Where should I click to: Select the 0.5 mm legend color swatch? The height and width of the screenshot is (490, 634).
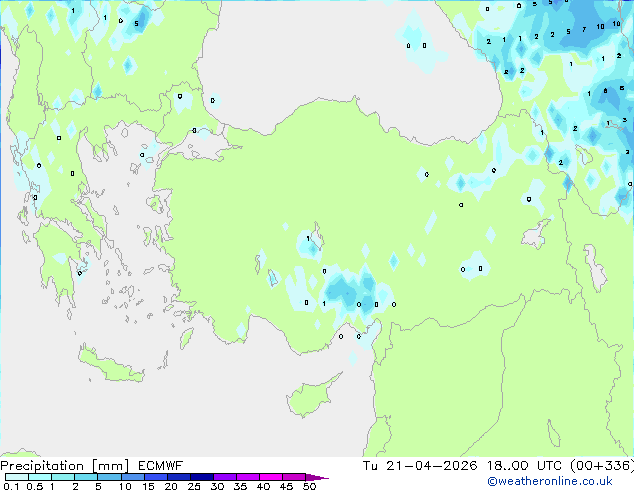click(x=40, y=477)
